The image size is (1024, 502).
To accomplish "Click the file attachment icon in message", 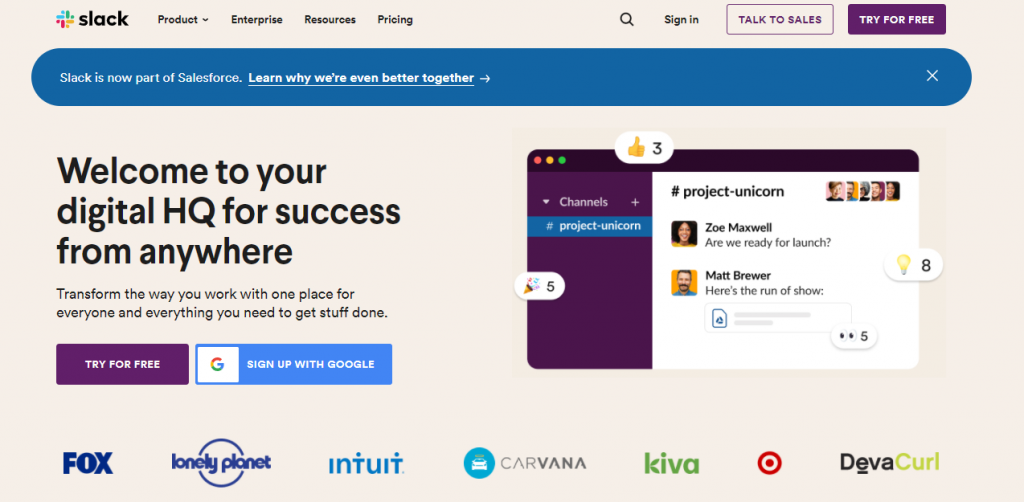I will [720, 319].
